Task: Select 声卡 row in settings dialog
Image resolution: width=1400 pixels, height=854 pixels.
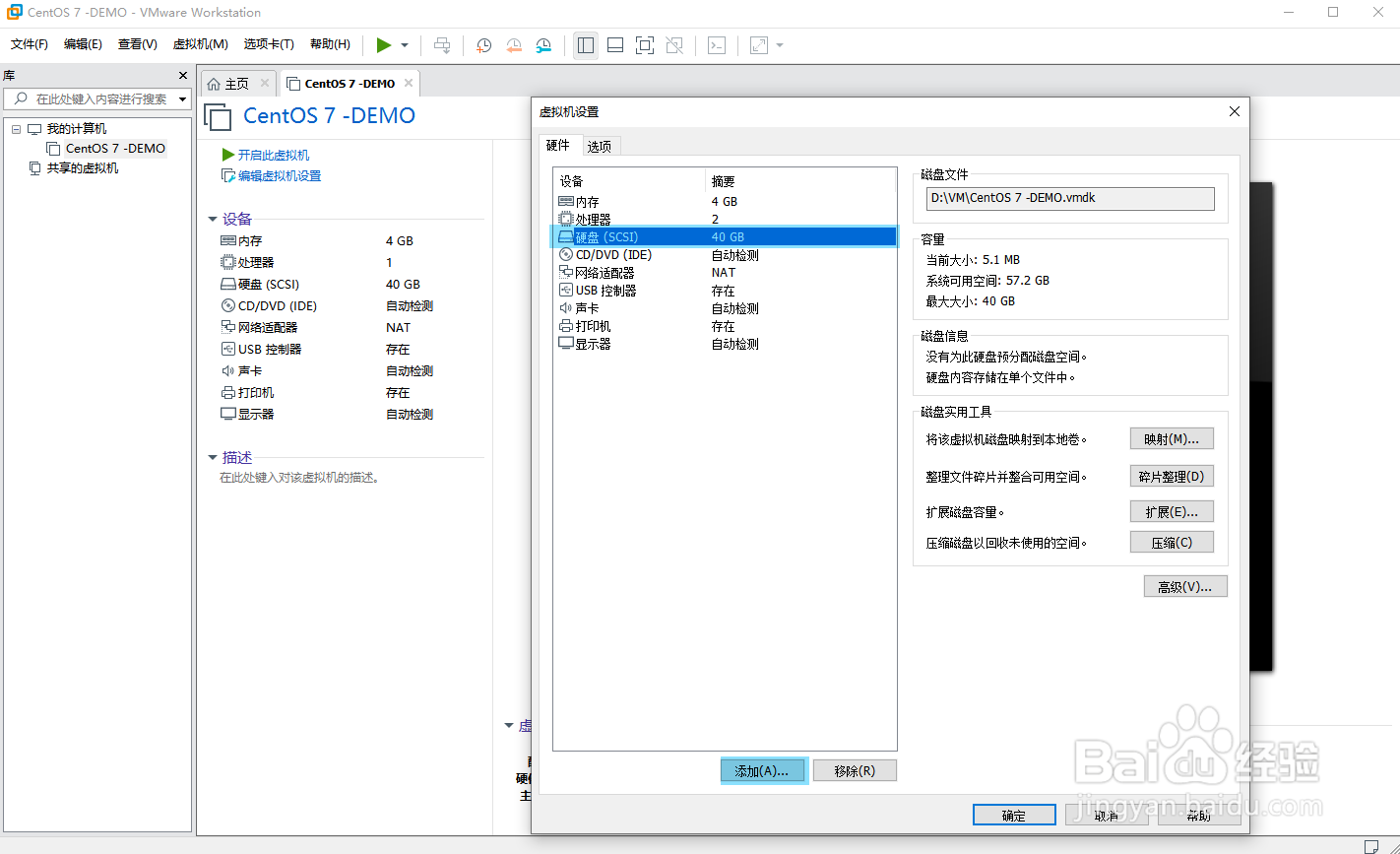Action: point(725,308)
